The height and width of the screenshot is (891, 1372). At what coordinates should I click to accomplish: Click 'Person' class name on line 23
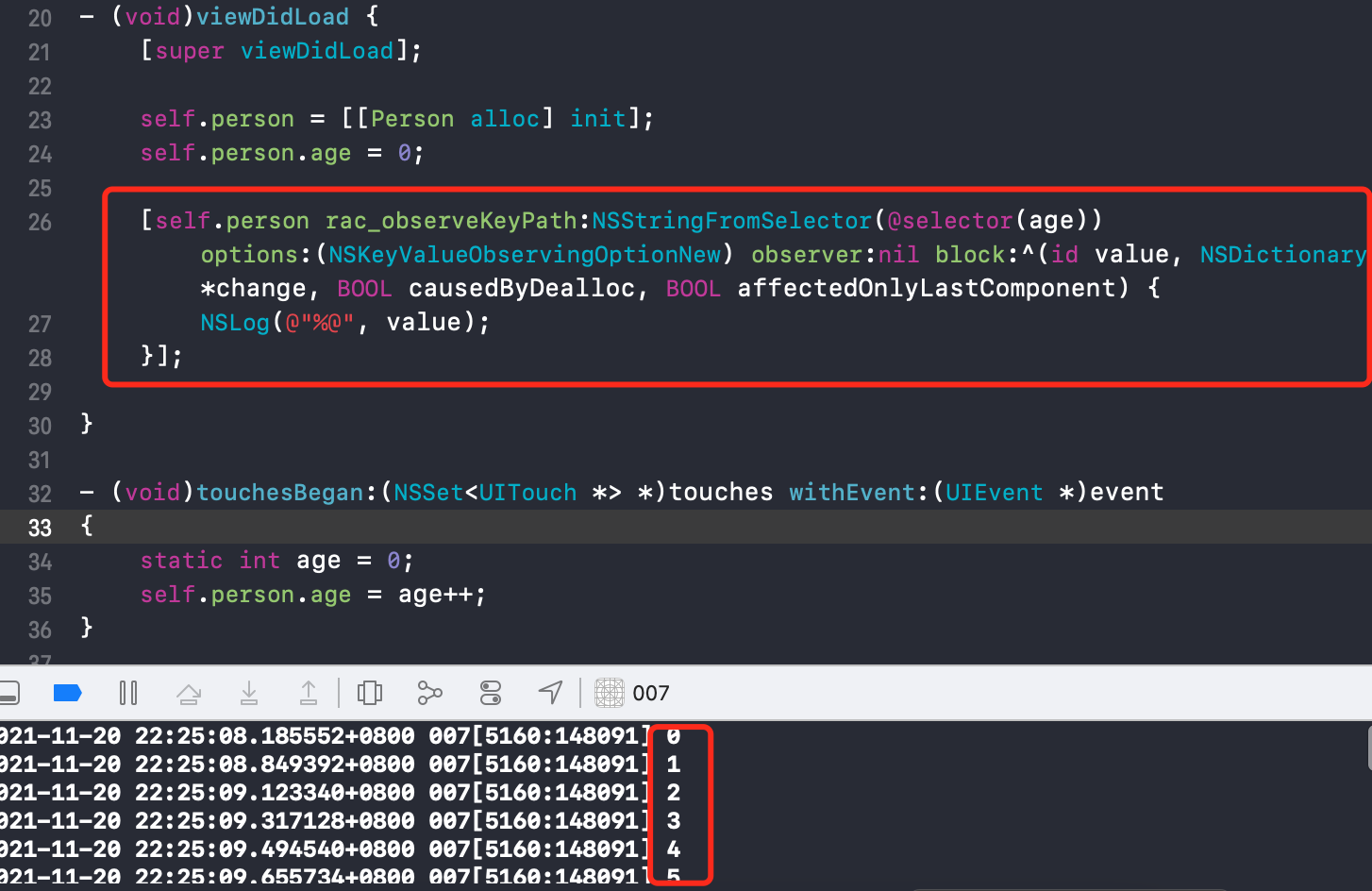(412, 119)
